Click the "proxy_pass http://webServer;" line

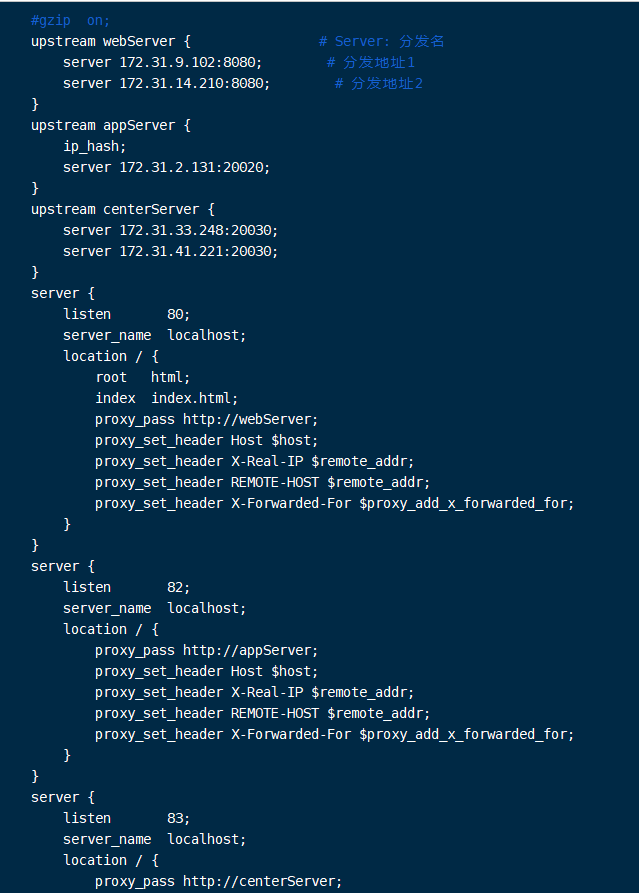tap(207, 419)
